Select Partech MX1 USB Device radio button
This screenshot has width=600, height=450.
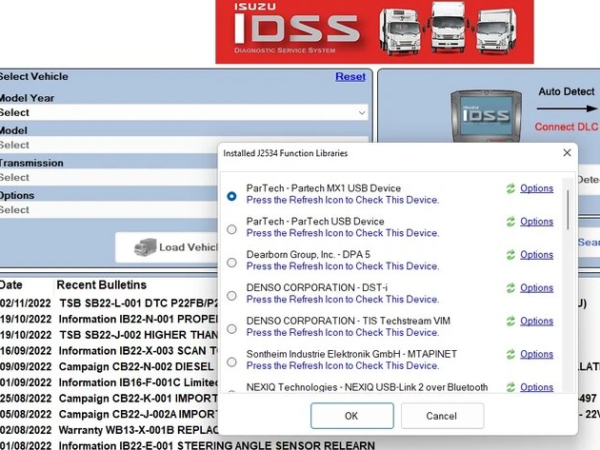[x=232, y=196]
